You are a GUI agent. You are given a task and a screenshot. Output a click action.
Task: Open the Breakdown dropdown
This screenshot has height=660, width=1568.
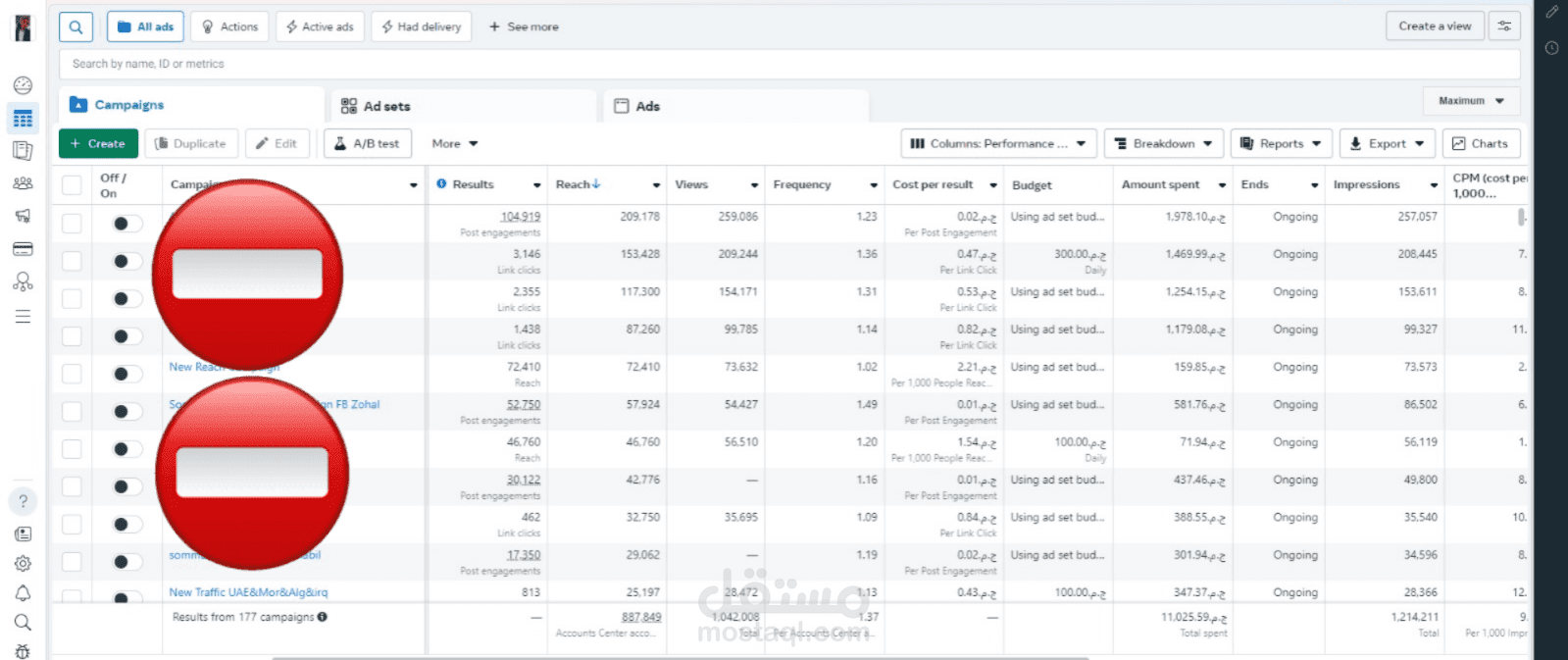coord(1164,143)
